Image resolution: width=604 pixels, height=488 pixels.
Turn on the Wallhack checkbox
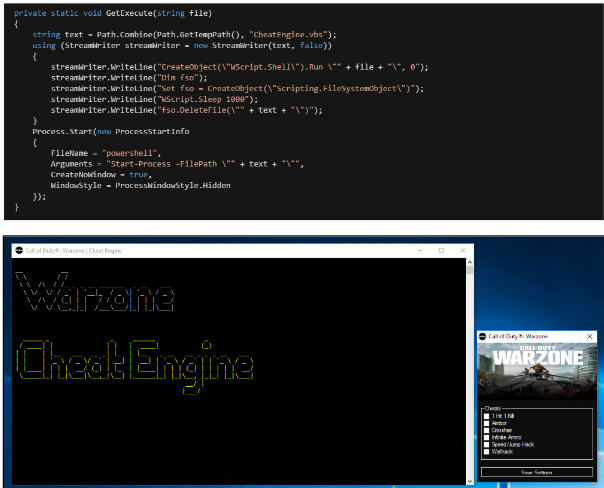[487, 452]
